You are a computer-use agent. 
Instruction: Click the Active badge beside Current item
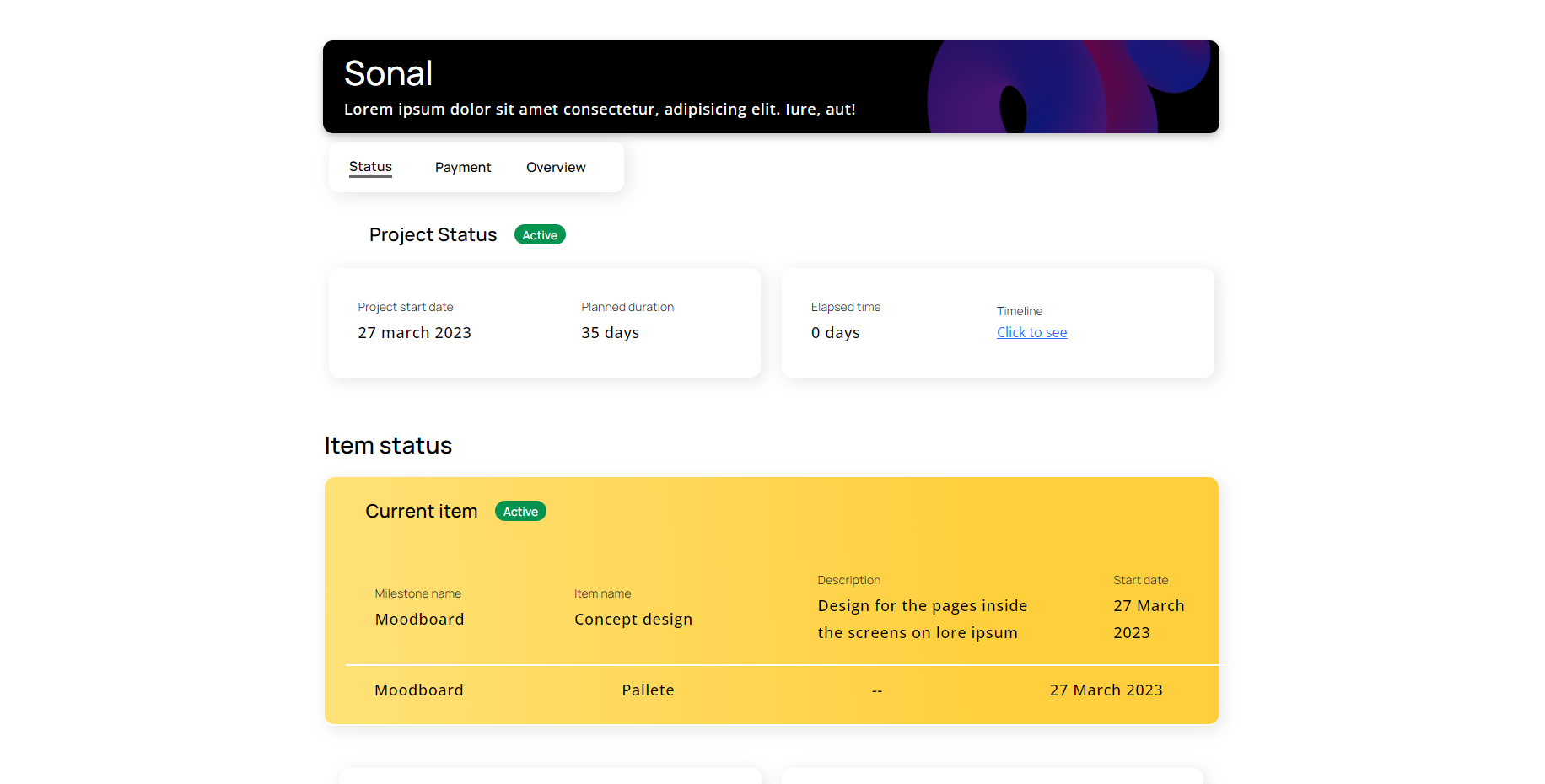tap(519, 511)
